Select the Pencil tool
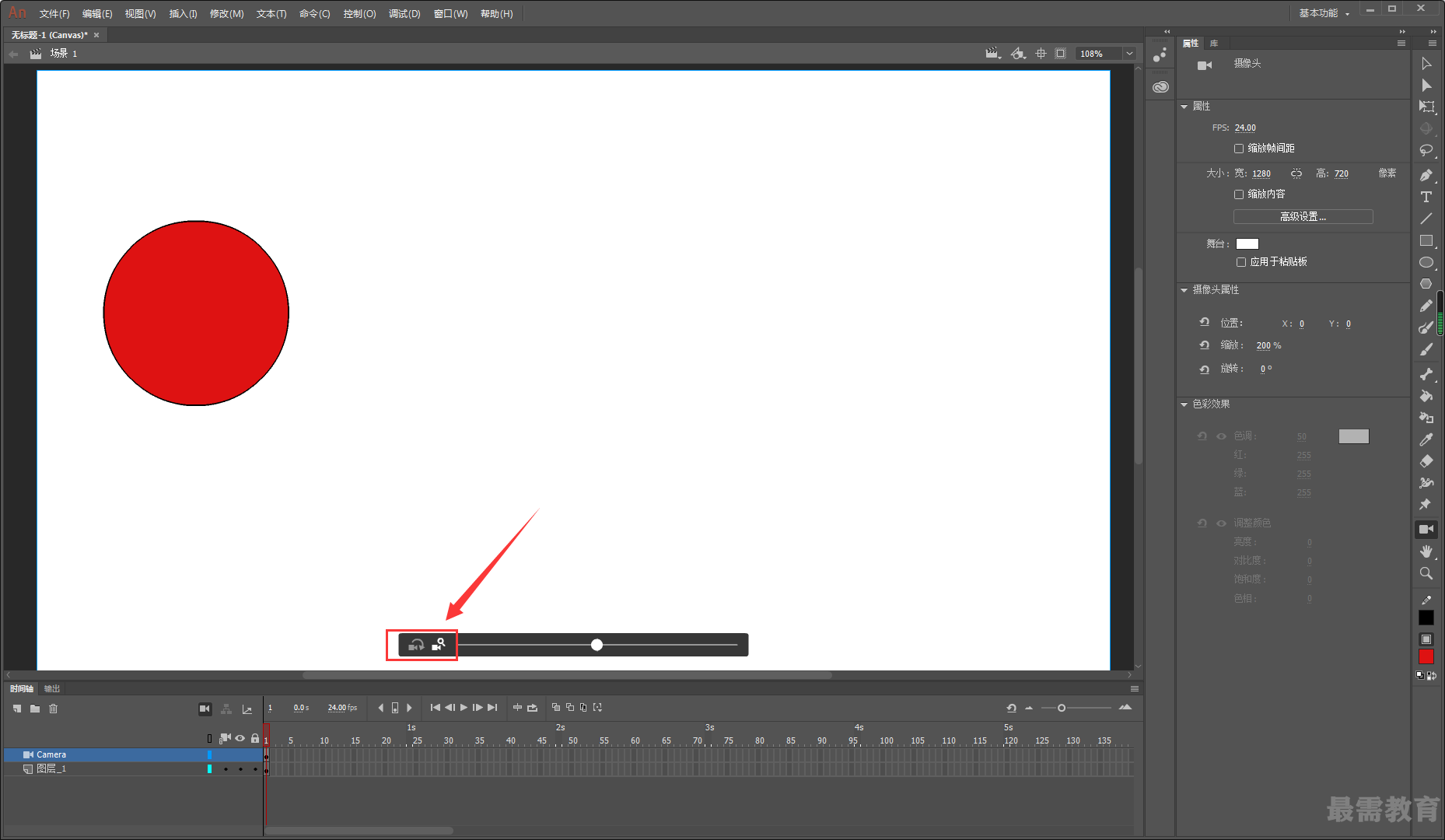Image resolution: width=1445 pixels, height=840 pixels. pyautogui.click(x=1426, y=306)
